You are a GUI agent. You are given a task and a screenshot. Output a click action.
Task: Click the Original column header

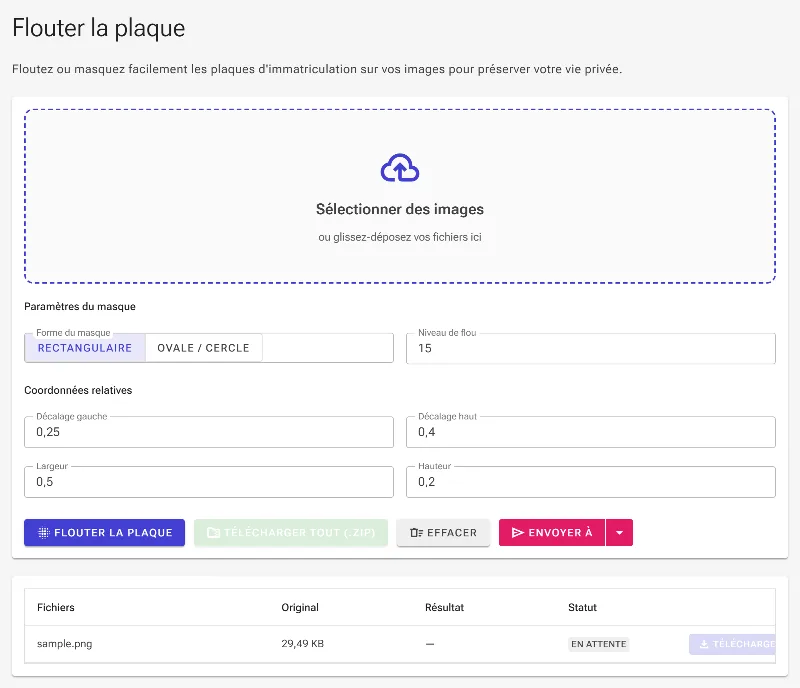point(300,608)
